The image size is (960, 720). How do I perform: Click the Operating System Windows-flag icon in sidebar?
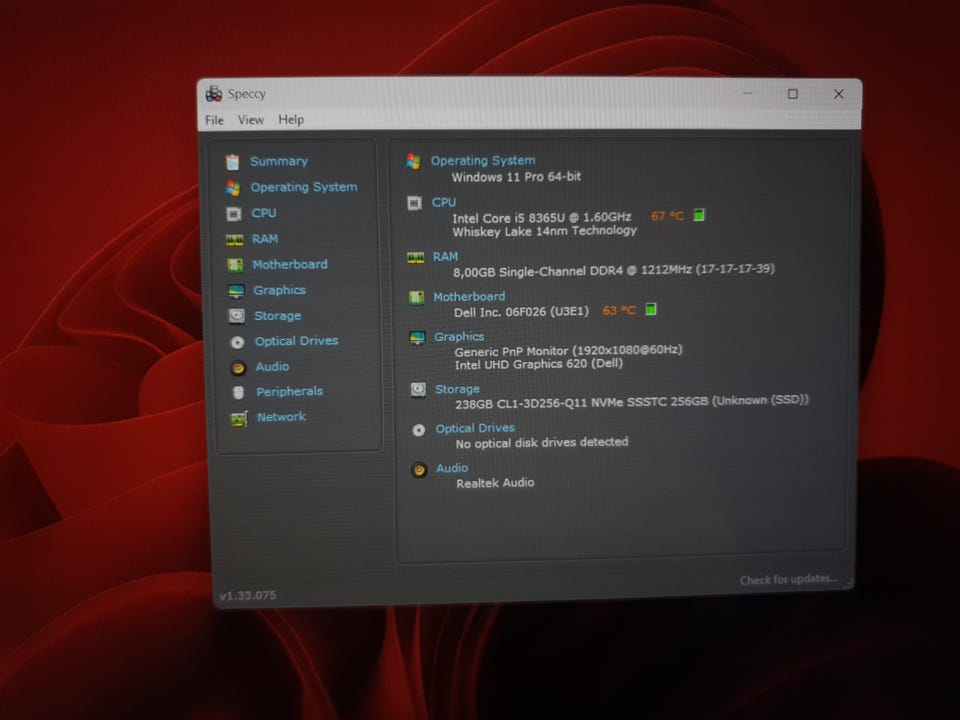233,188
